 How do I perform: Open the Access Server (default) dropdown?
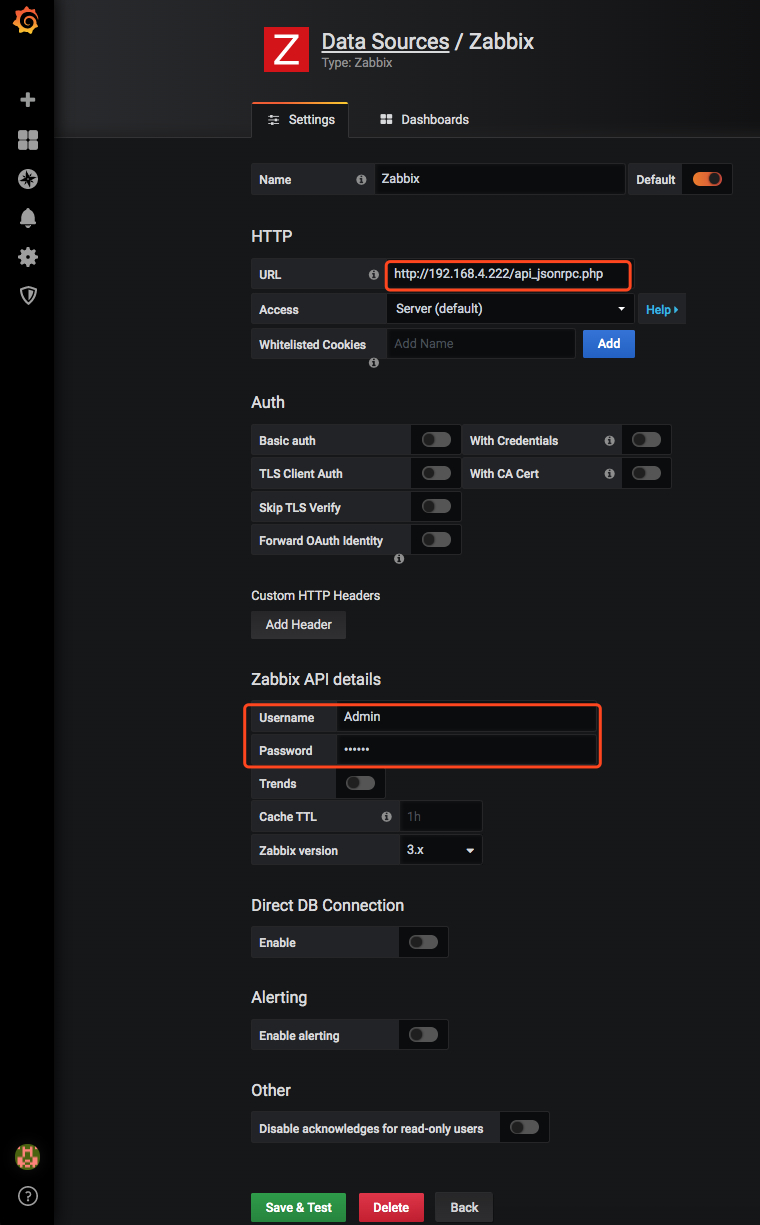tap(510, 308)
